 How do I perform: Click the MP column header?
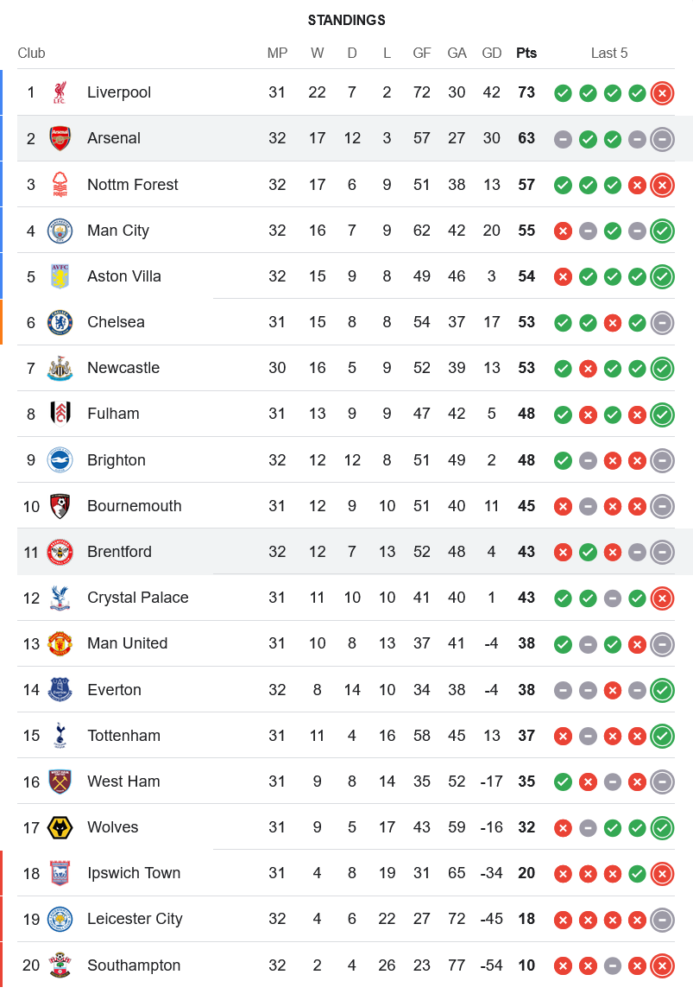tap(277, 53)
